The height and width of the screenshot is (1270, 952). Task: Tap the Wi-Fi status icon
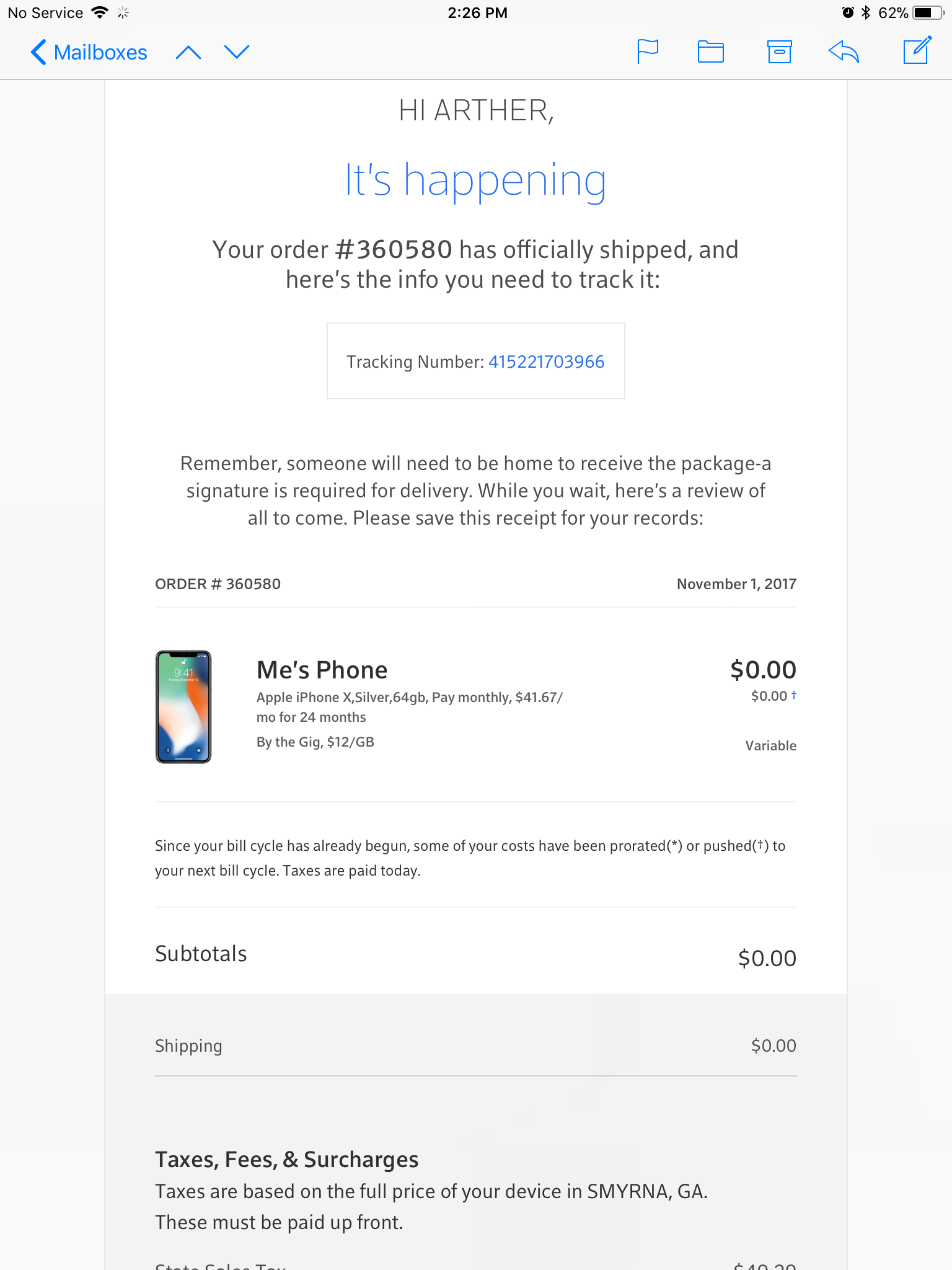100,12
